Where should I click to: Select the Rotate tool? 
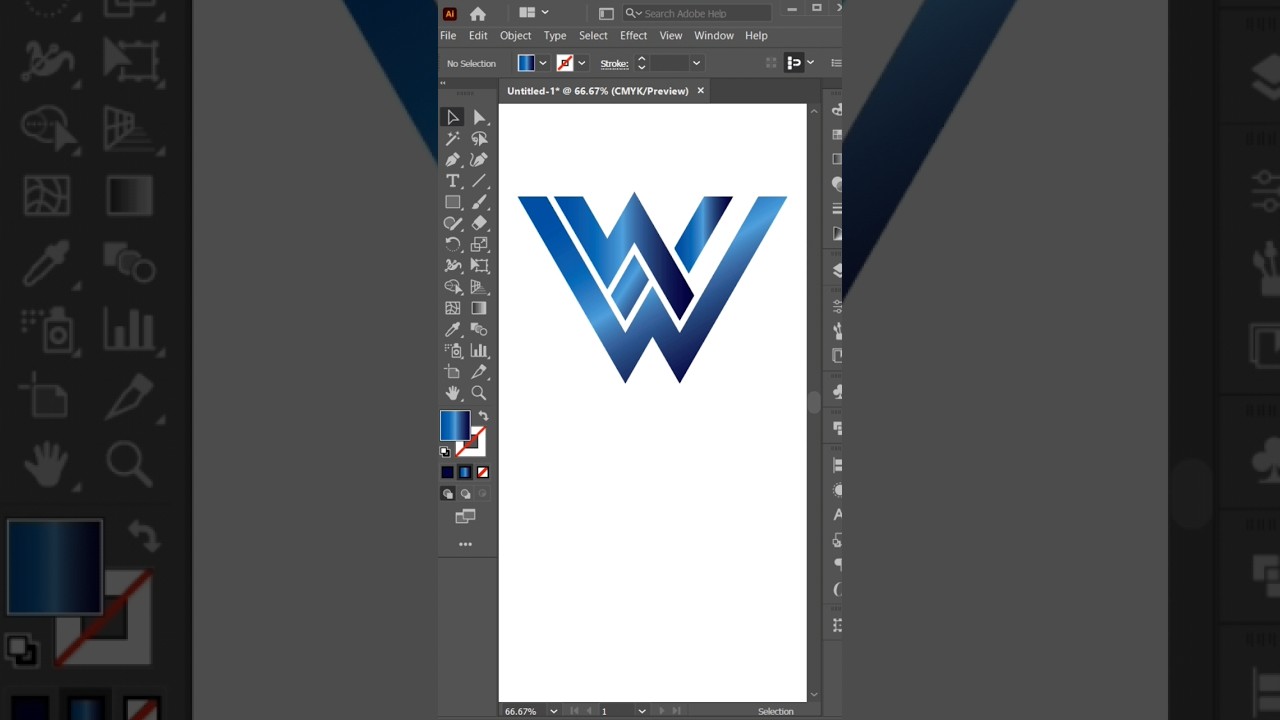(x=453, y=244)
